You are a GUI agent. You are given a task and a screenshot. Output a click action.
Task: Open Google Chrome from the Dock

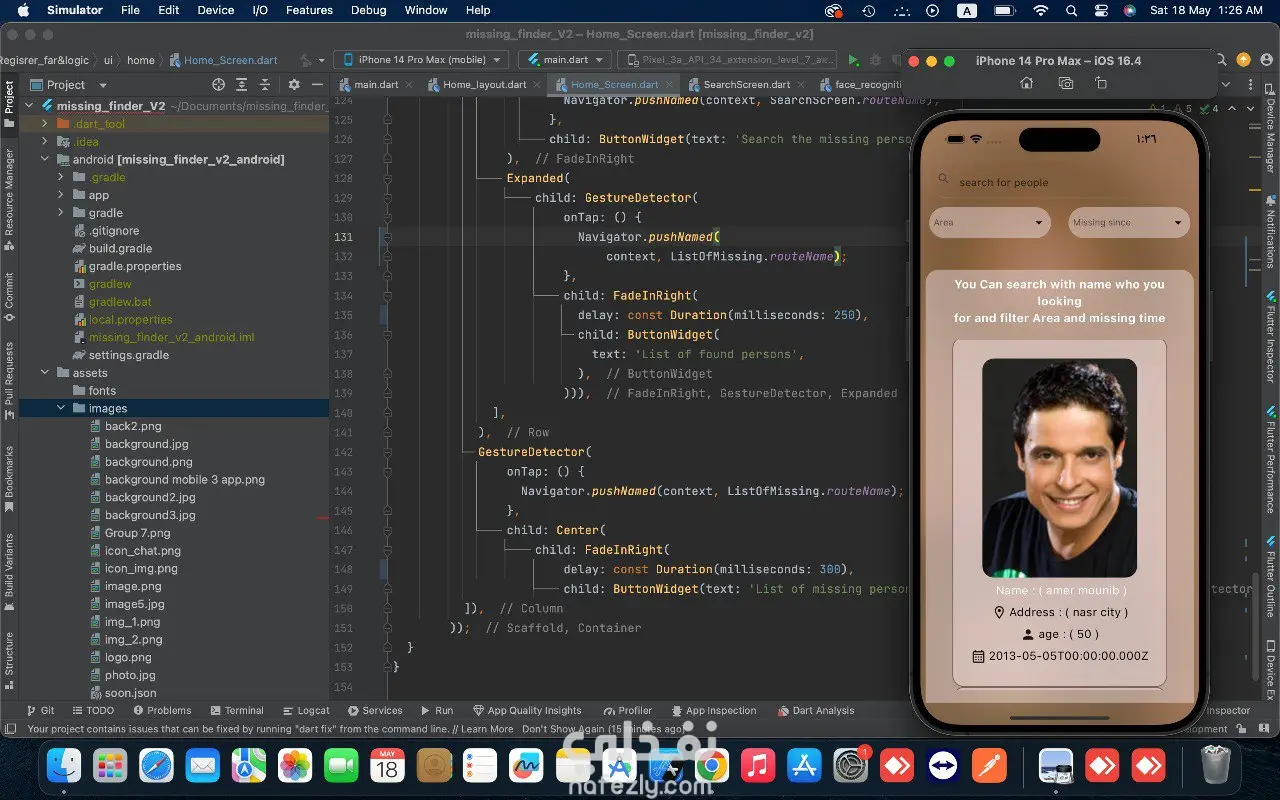711,766
